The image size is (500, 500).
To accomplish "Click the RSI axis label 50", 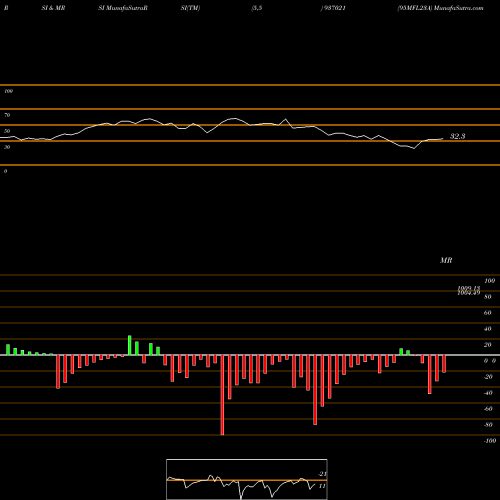I will tap(7, 131).
